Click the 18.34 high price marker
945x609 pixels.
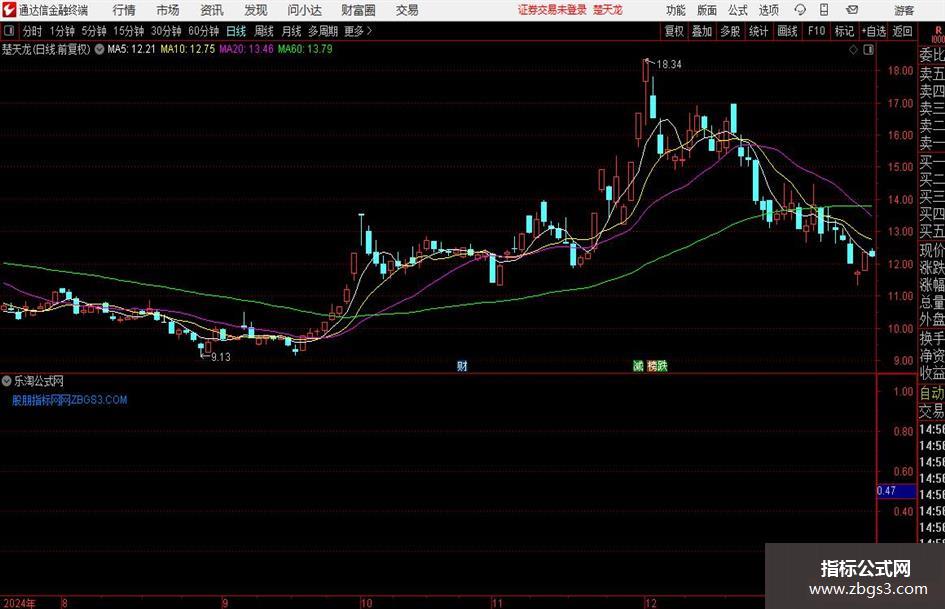tap(668, 65)
